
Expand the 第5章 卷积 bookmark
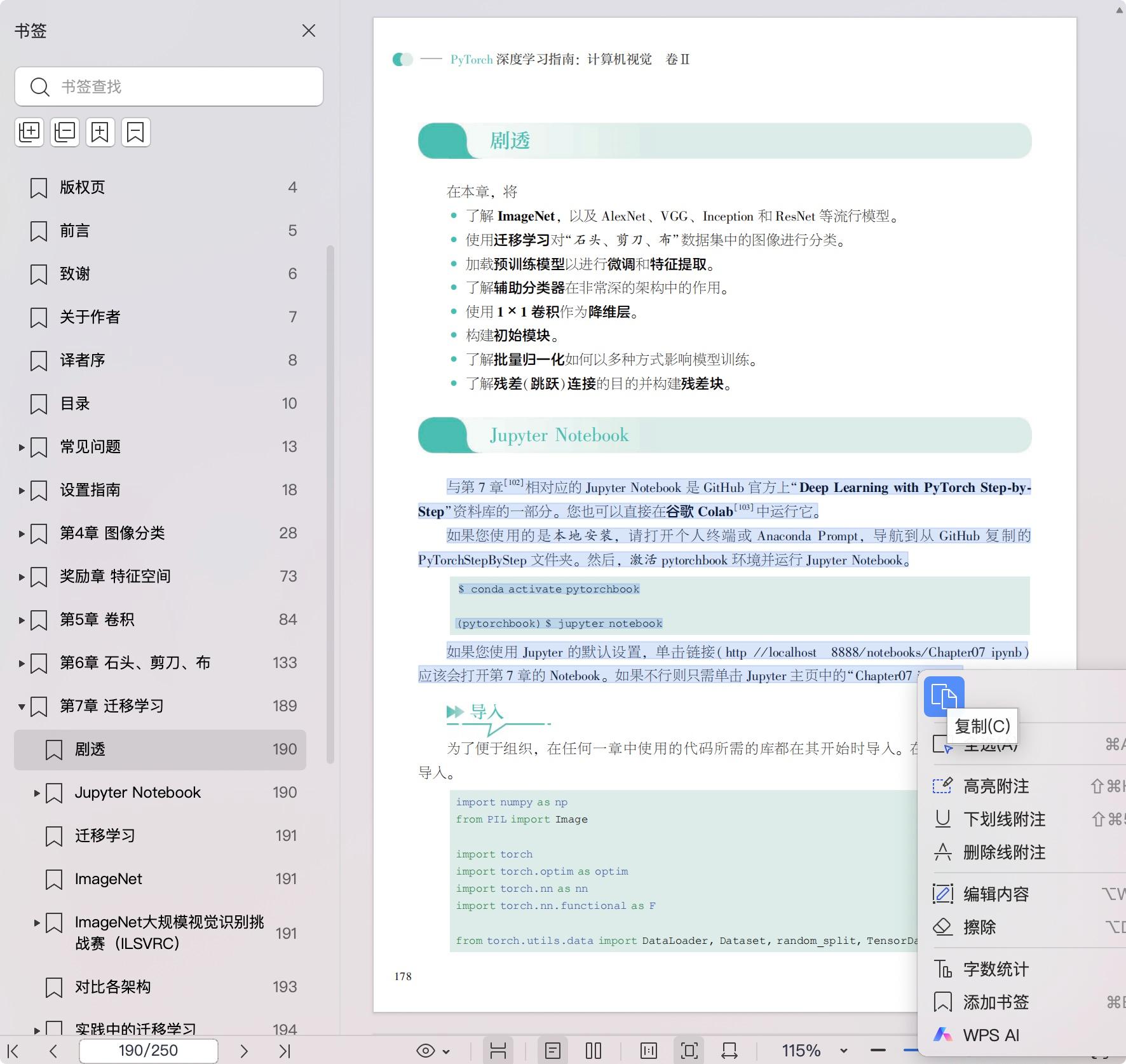point(22,620)
